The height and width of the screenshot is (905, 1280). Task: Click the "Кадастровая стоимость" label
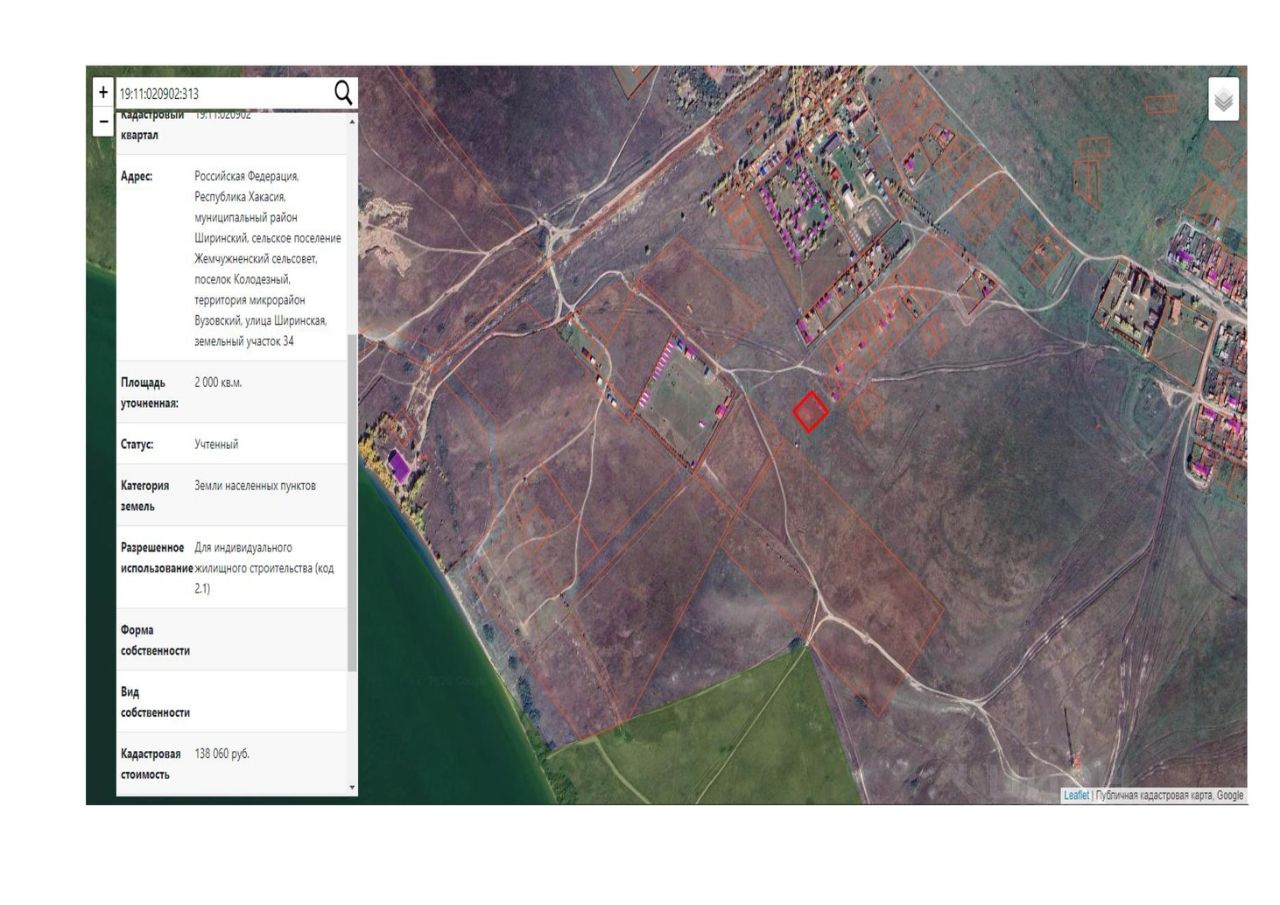151,764
